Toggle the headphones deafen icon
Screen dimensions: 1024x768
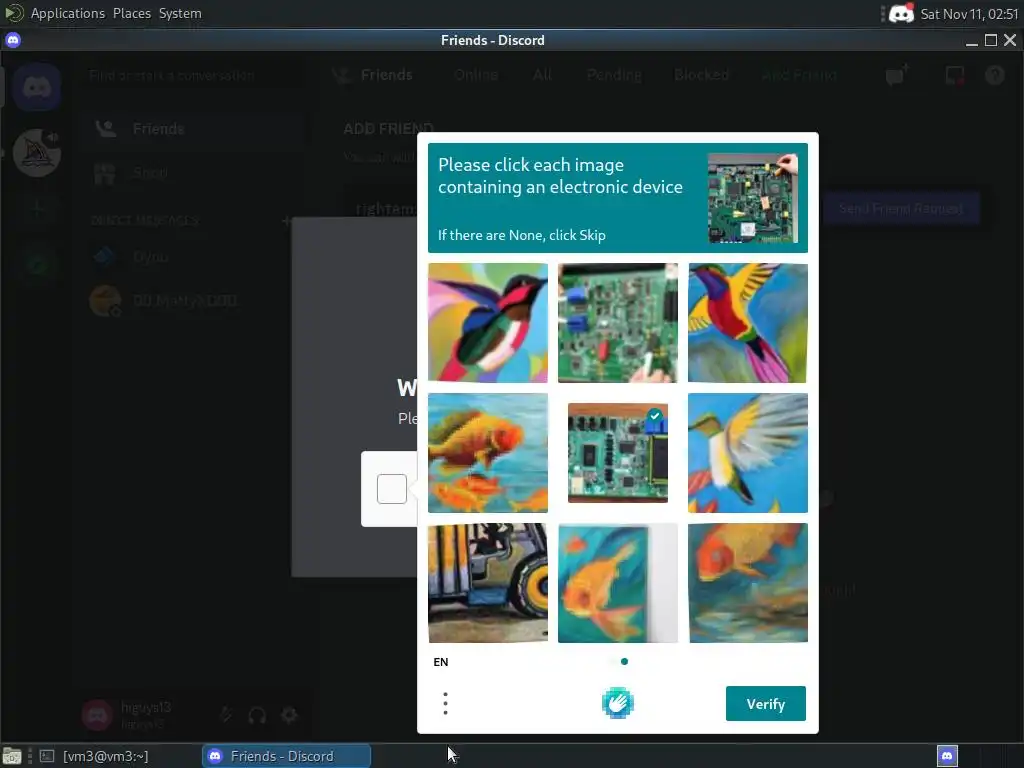pos(257,715)
